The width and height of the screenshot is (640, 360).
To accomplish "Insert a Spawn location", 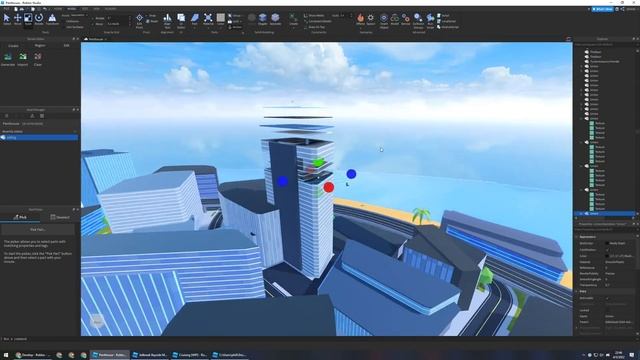I will click(371, 19).
